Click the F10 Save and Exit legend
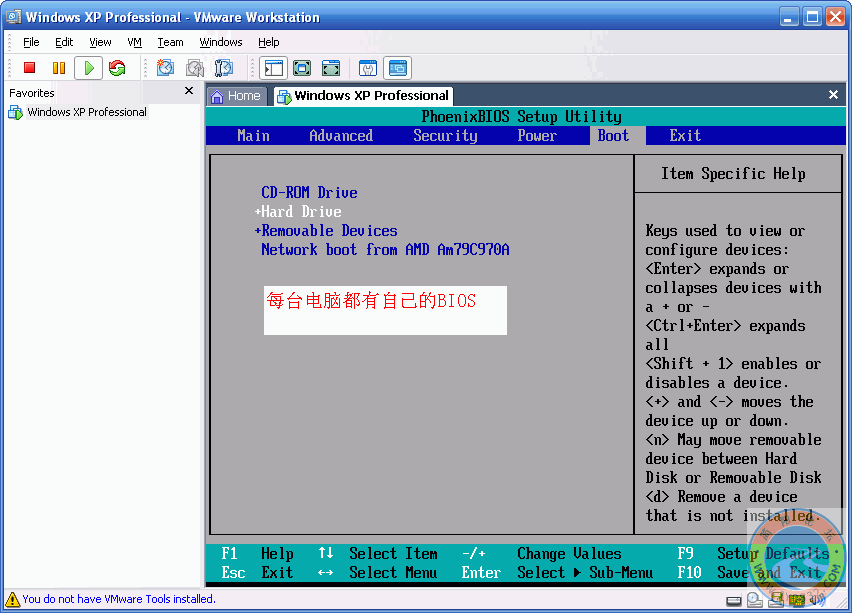Viewport: 852px width, 613px height. click(750, 573)
